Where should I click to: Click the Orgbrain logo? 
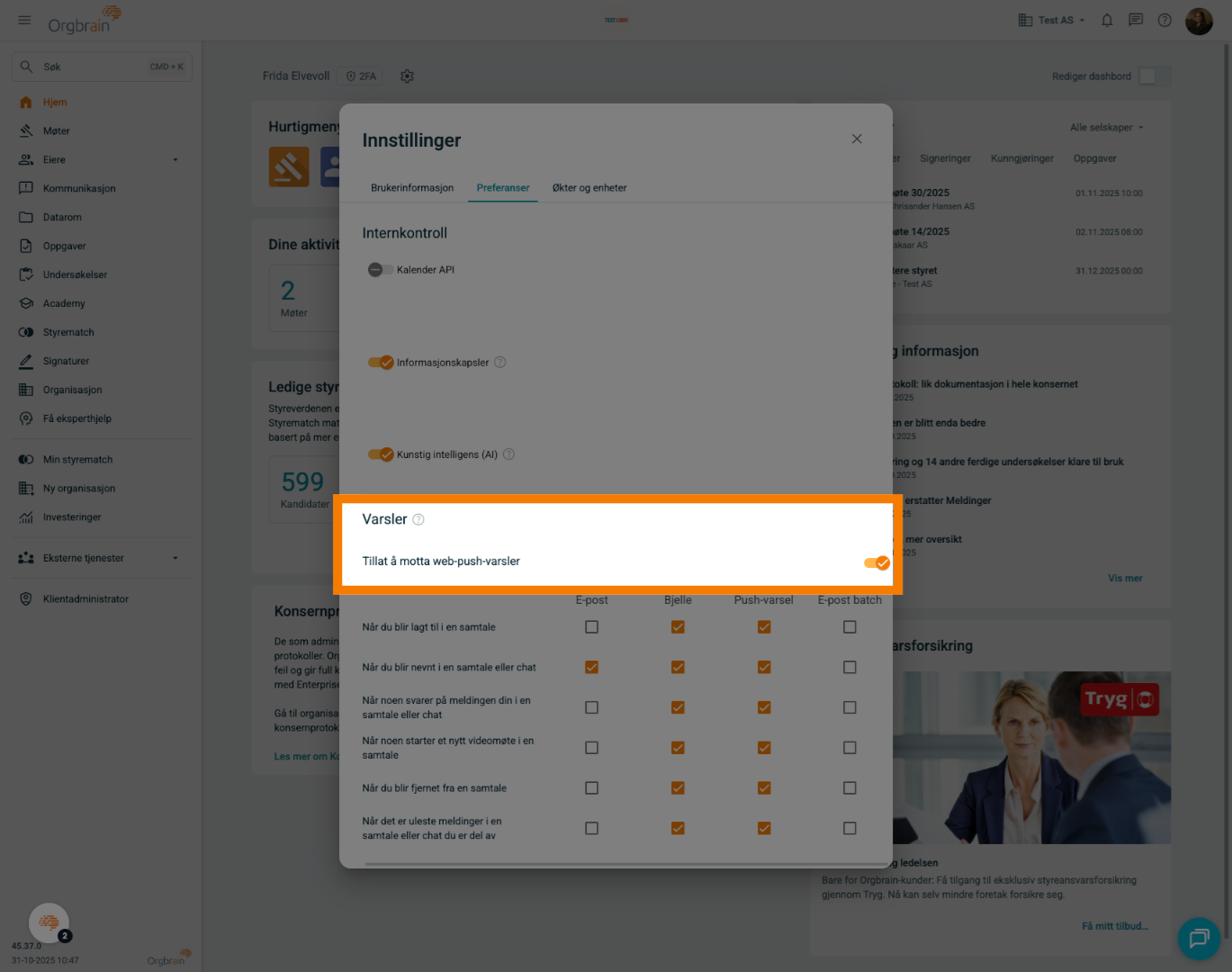(x=84, y=20)
